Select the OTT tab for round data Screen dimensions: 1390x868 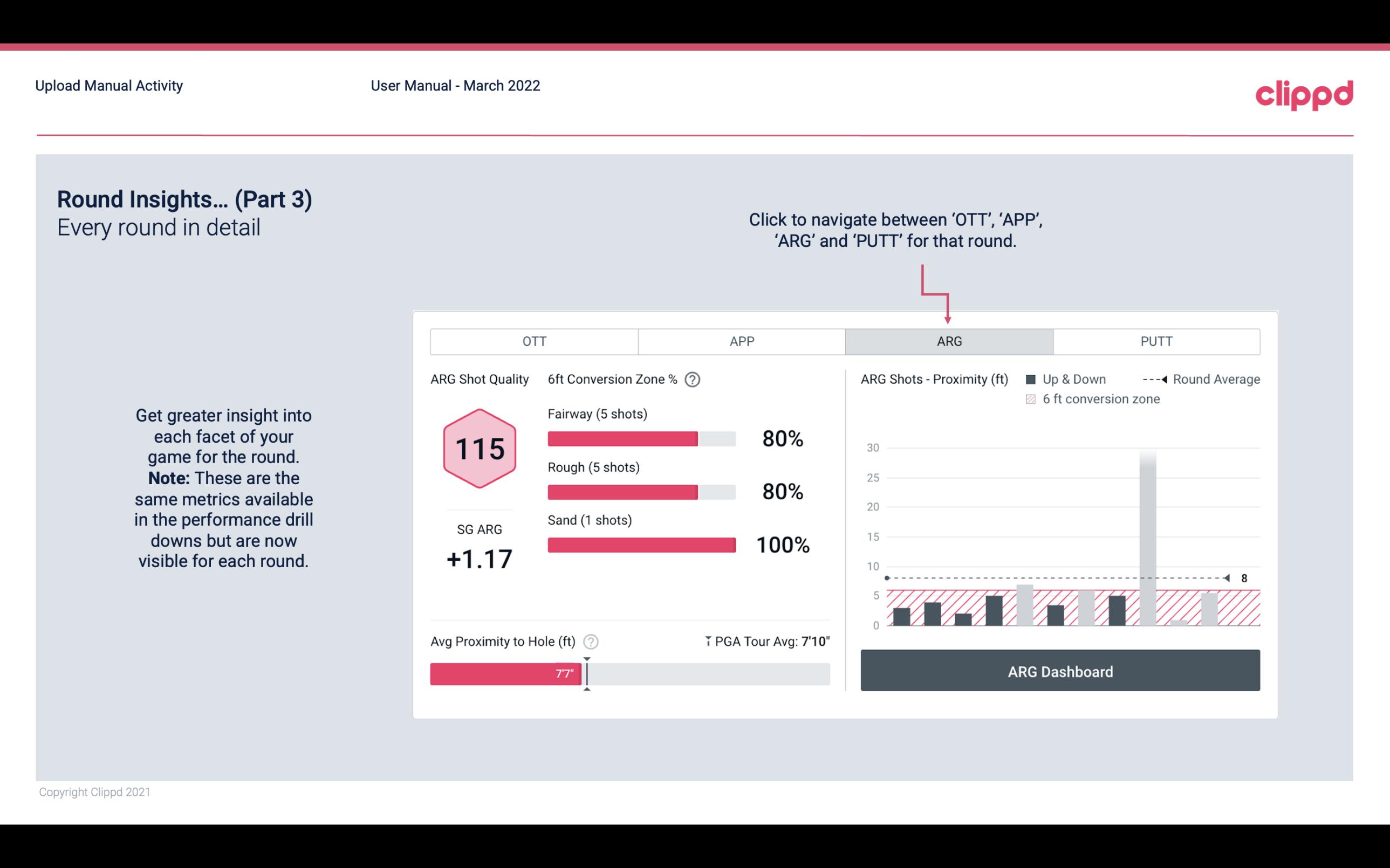535,341
